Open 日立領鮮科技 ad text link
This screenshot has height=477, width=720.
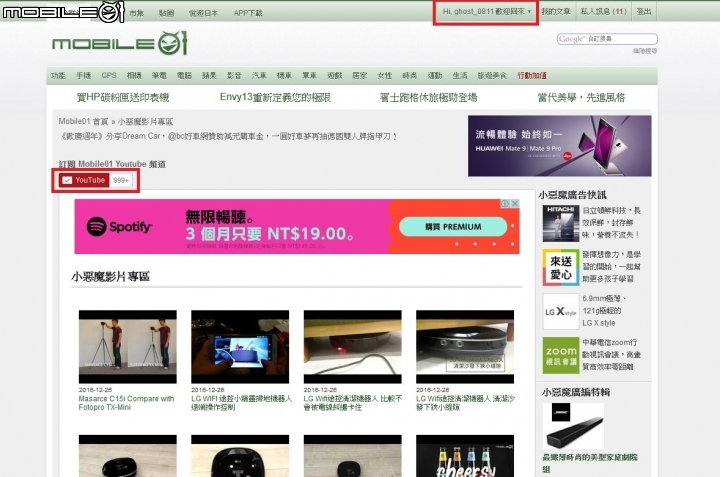[611, 223]
